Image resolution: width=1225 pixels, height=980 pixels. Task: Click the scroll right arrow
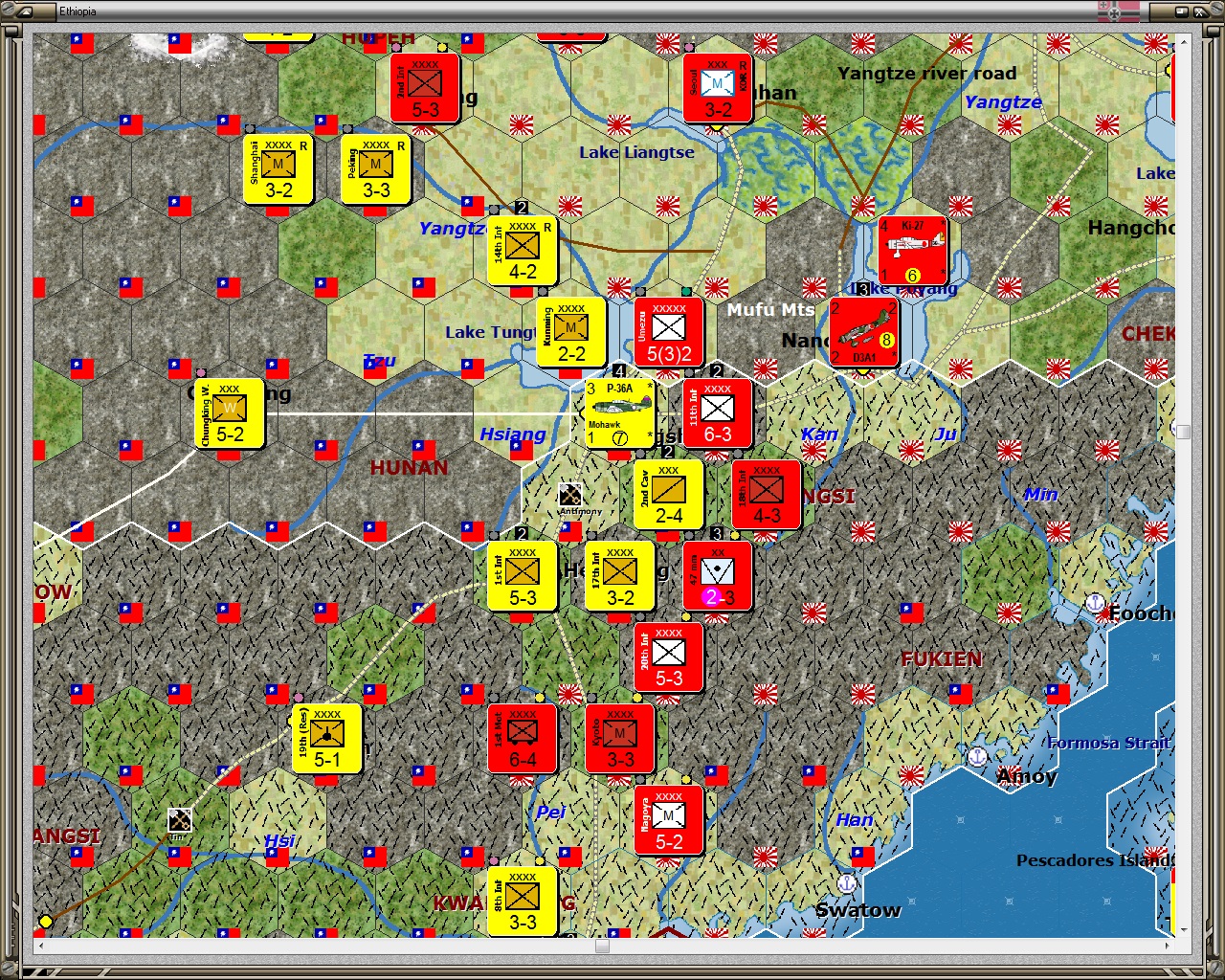[x=1169, y=947]
